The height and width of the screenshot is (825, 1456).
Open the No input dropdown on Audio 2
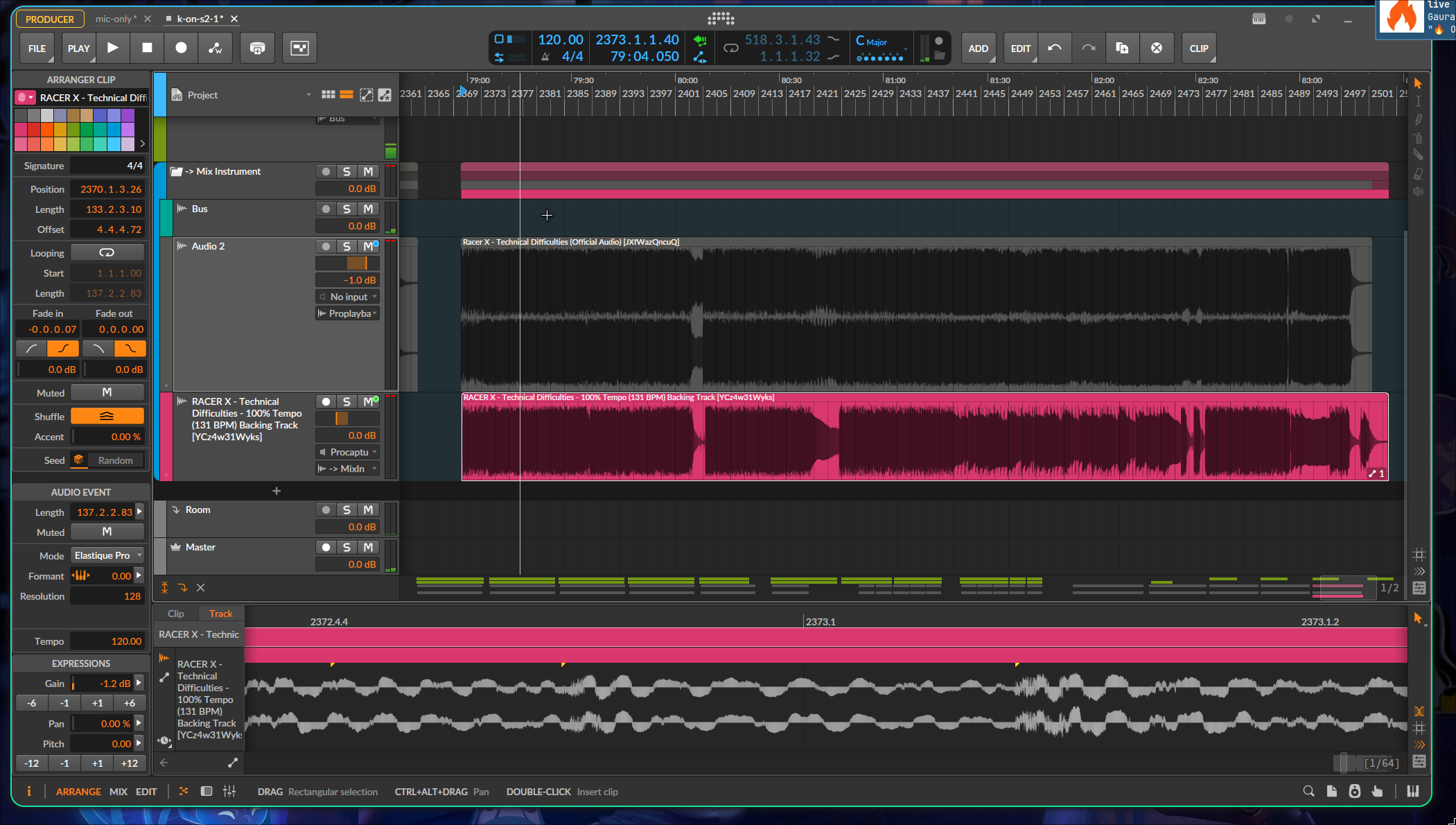pos(348,297)
